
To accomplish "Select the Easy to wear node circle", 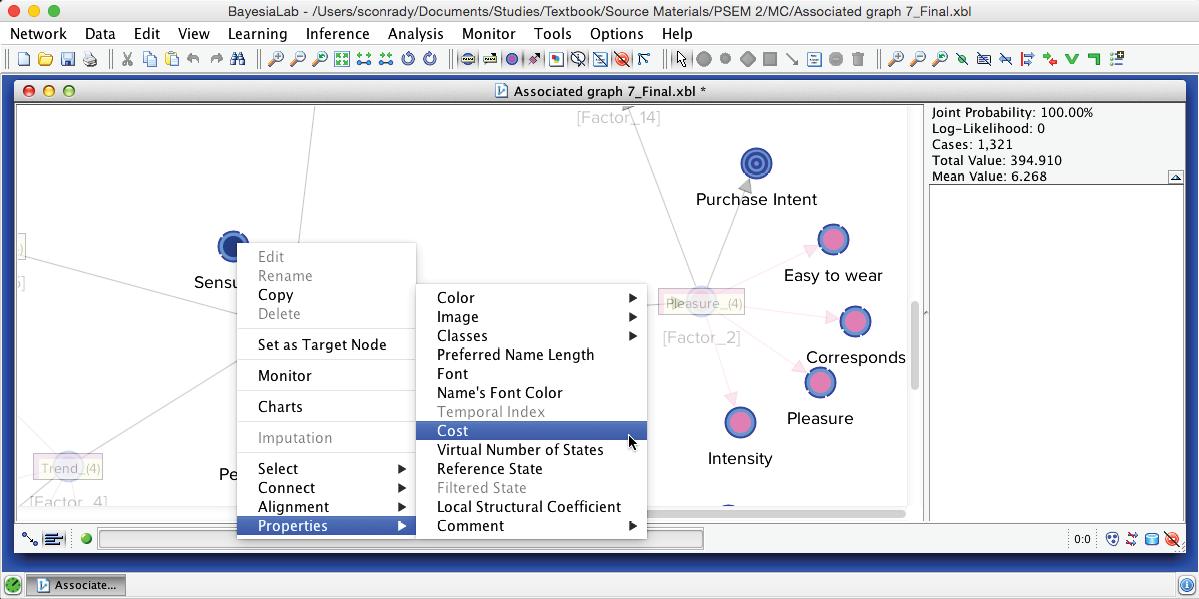I will [x=833, y=240].
